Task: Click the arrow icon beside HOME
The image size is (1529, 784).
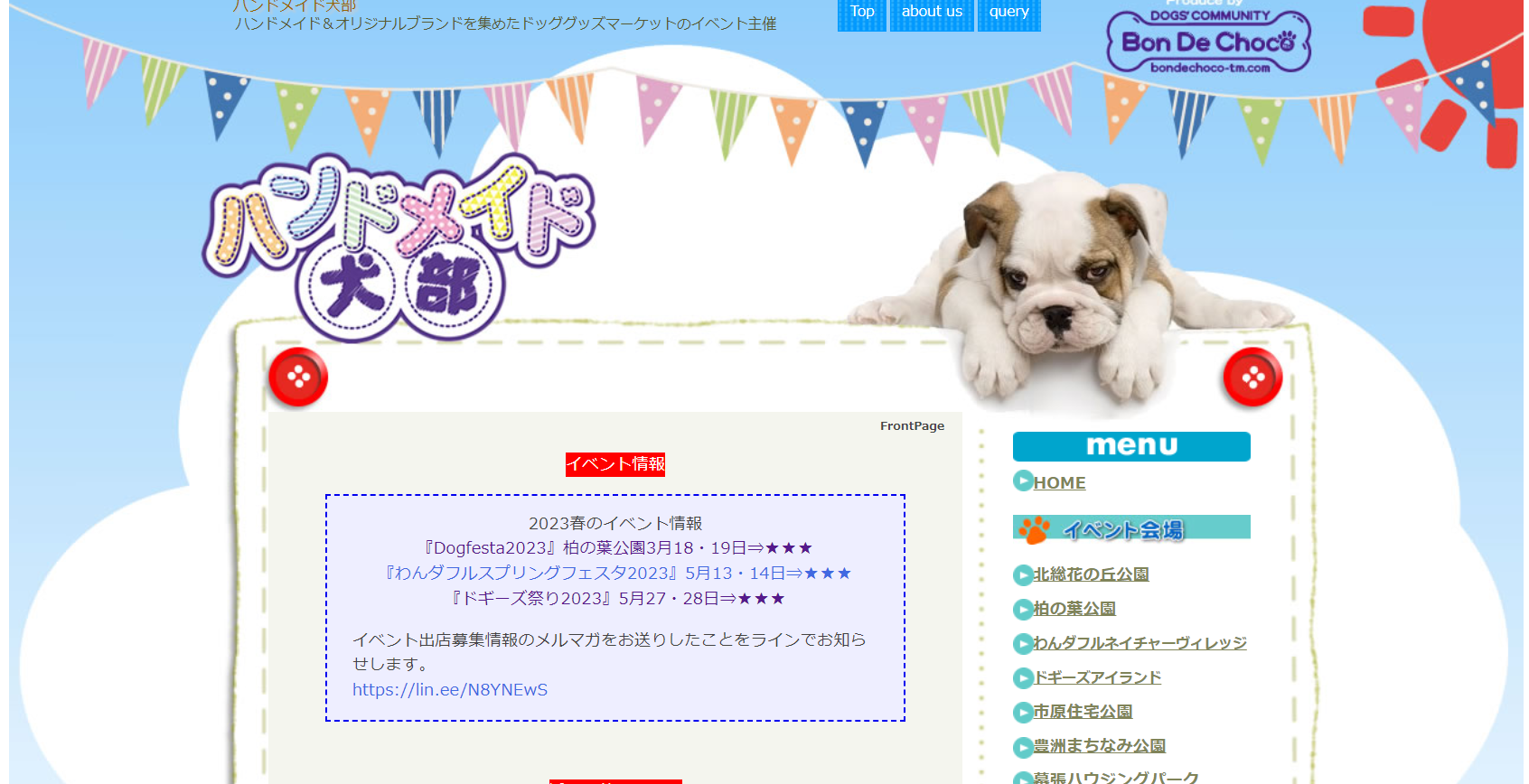Action: coord(1023,481)
